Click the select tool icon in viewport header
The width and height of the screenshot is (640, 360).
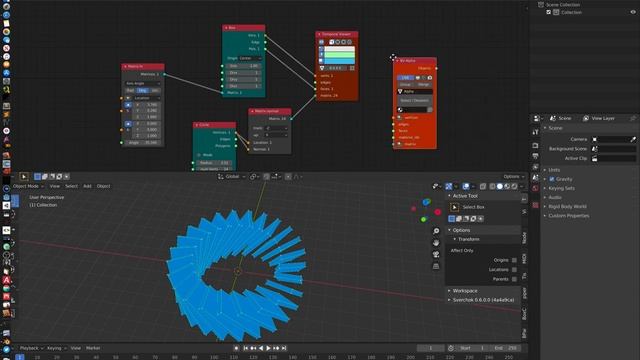pyautogui.click(x=24, y=177)
